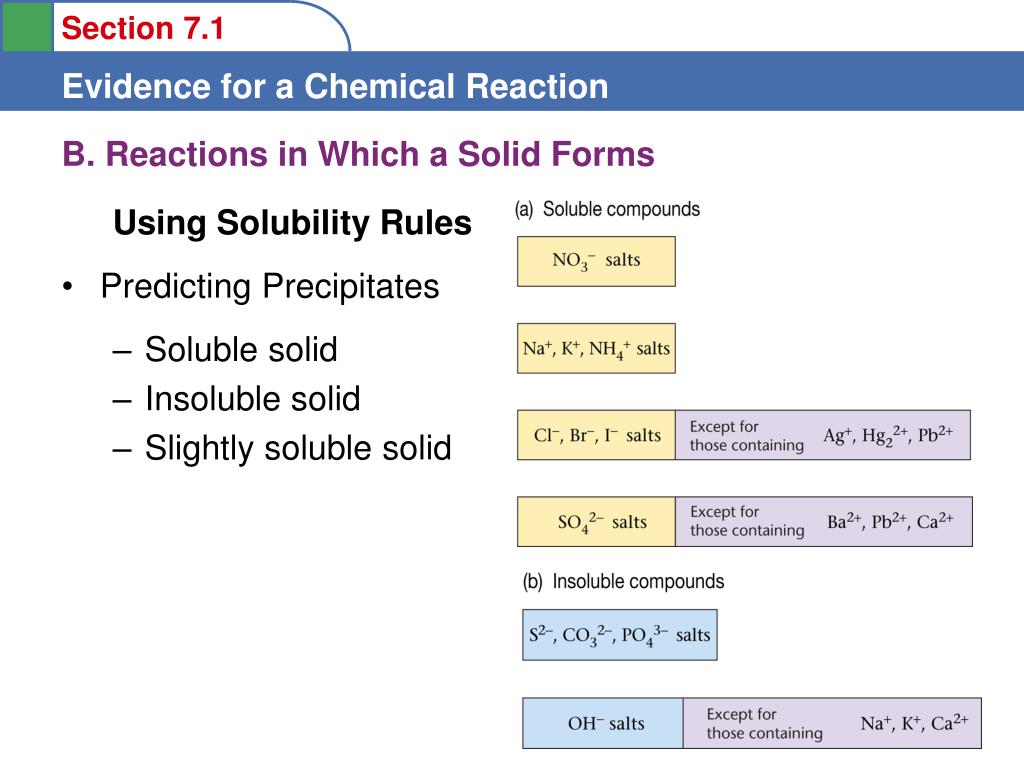Viewport: 1024px width, 768px height.
Task: Click the Ba2+, Pb2+, Ca2+ exception box
Action: (824, 522)
